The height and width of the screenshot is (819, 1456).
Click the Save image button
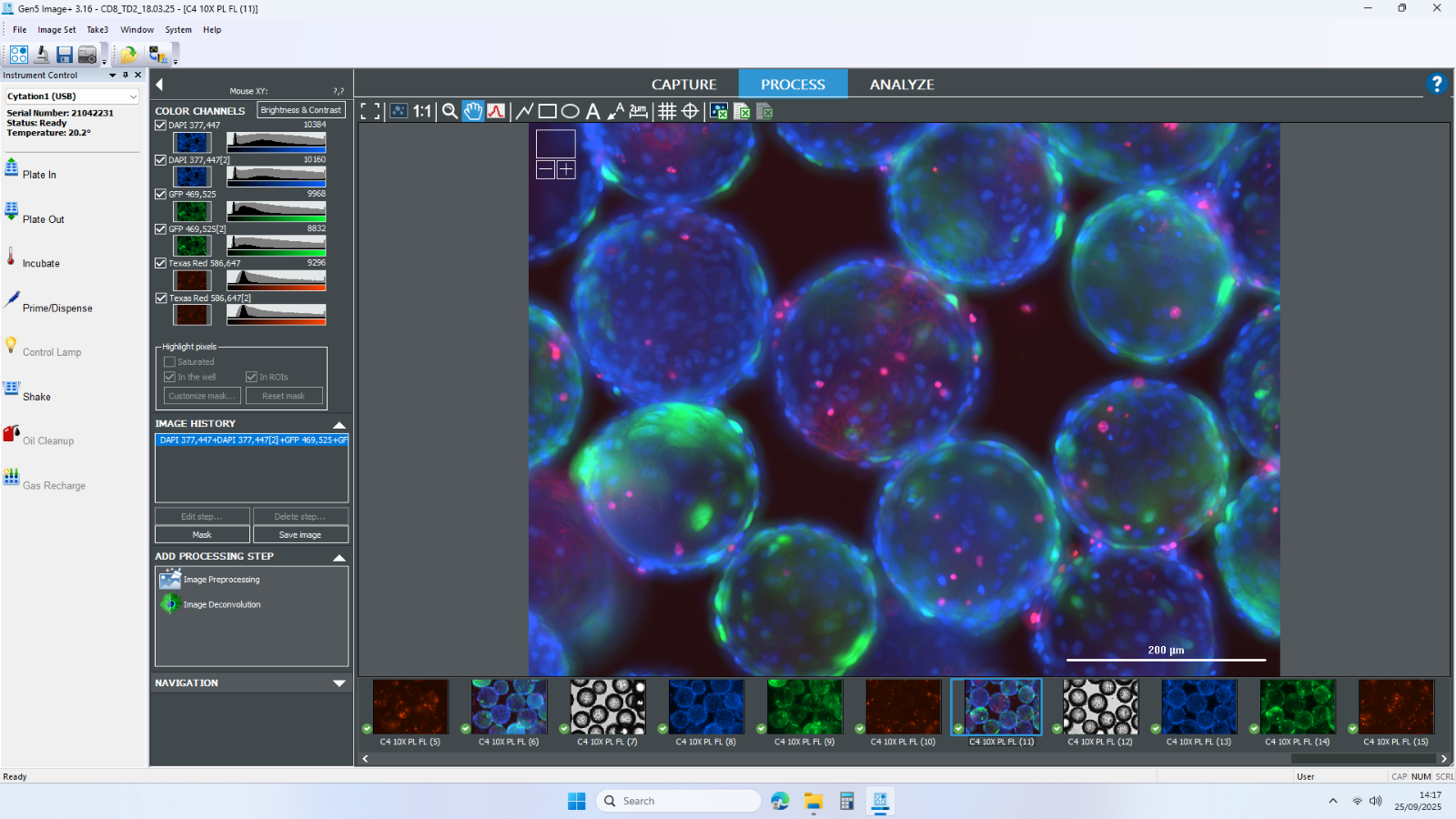coord(299,535)
